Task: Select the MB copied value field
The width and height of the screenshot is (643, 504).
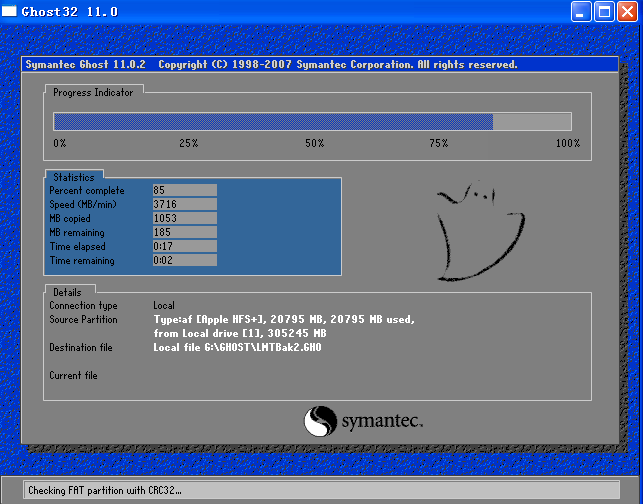Action: tap(184, 218)
